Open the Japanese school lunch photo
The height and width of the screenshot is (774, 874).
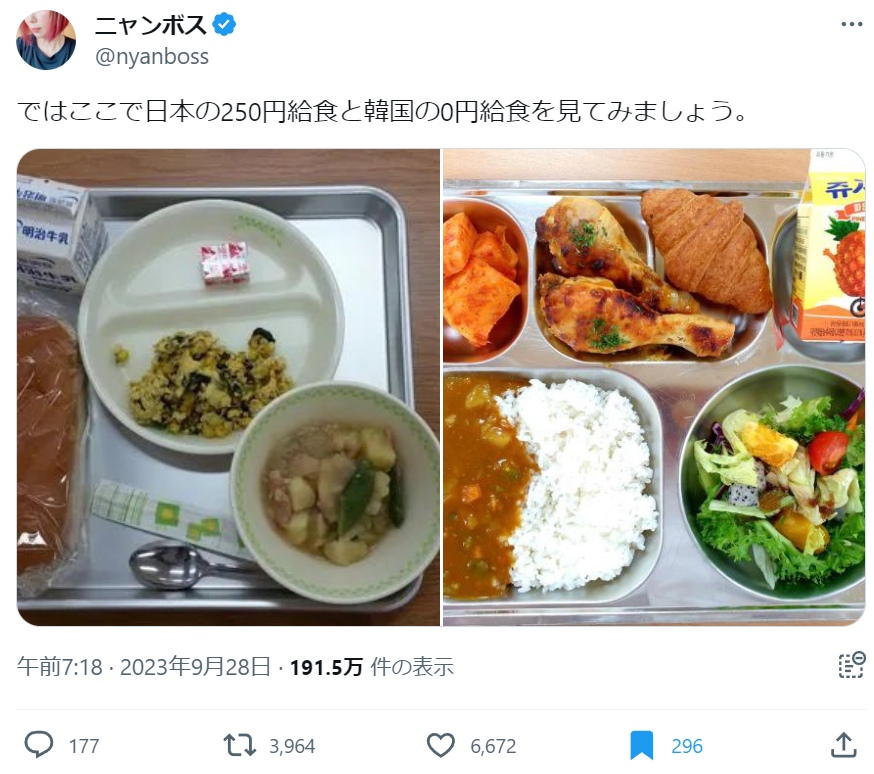(228, 387)
